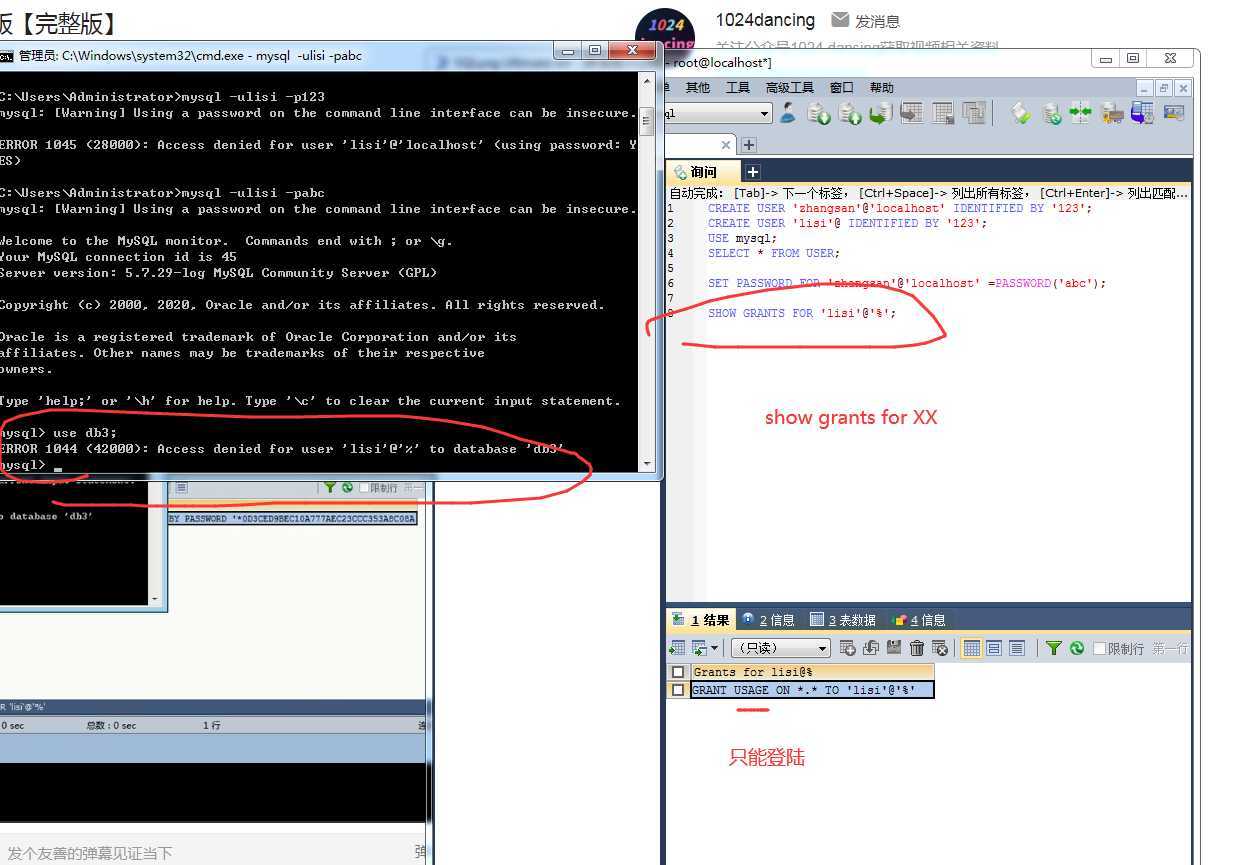The height and width of the screenshot is (865, 1238).
Task: Click the trash can delete row icon
Action: point(917,648)
